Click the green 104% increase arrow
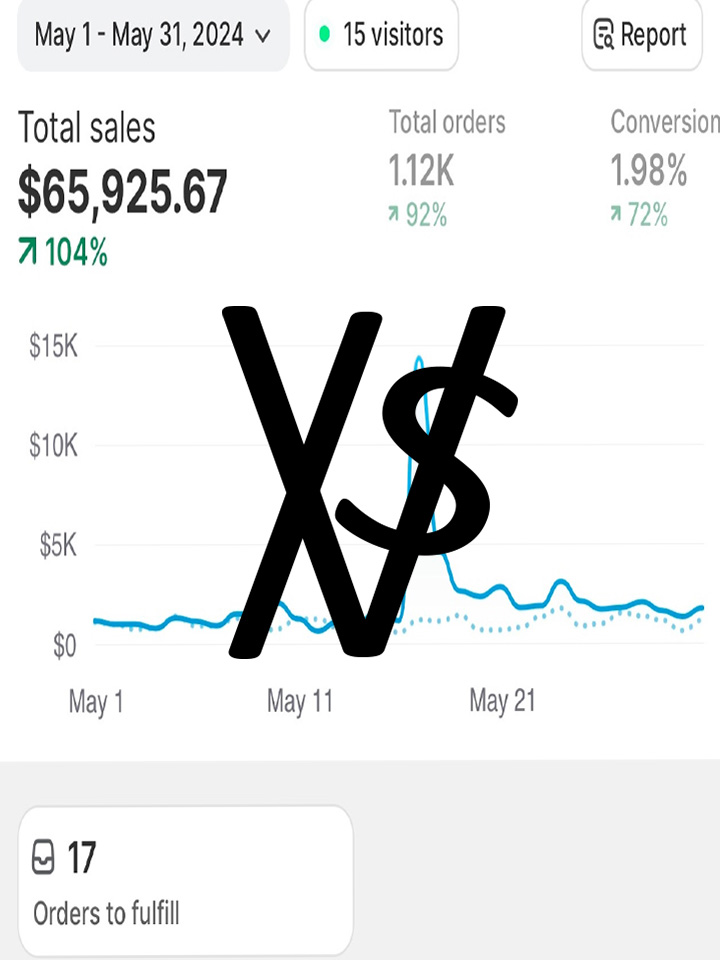720x960 pixels. click(28, 252)
